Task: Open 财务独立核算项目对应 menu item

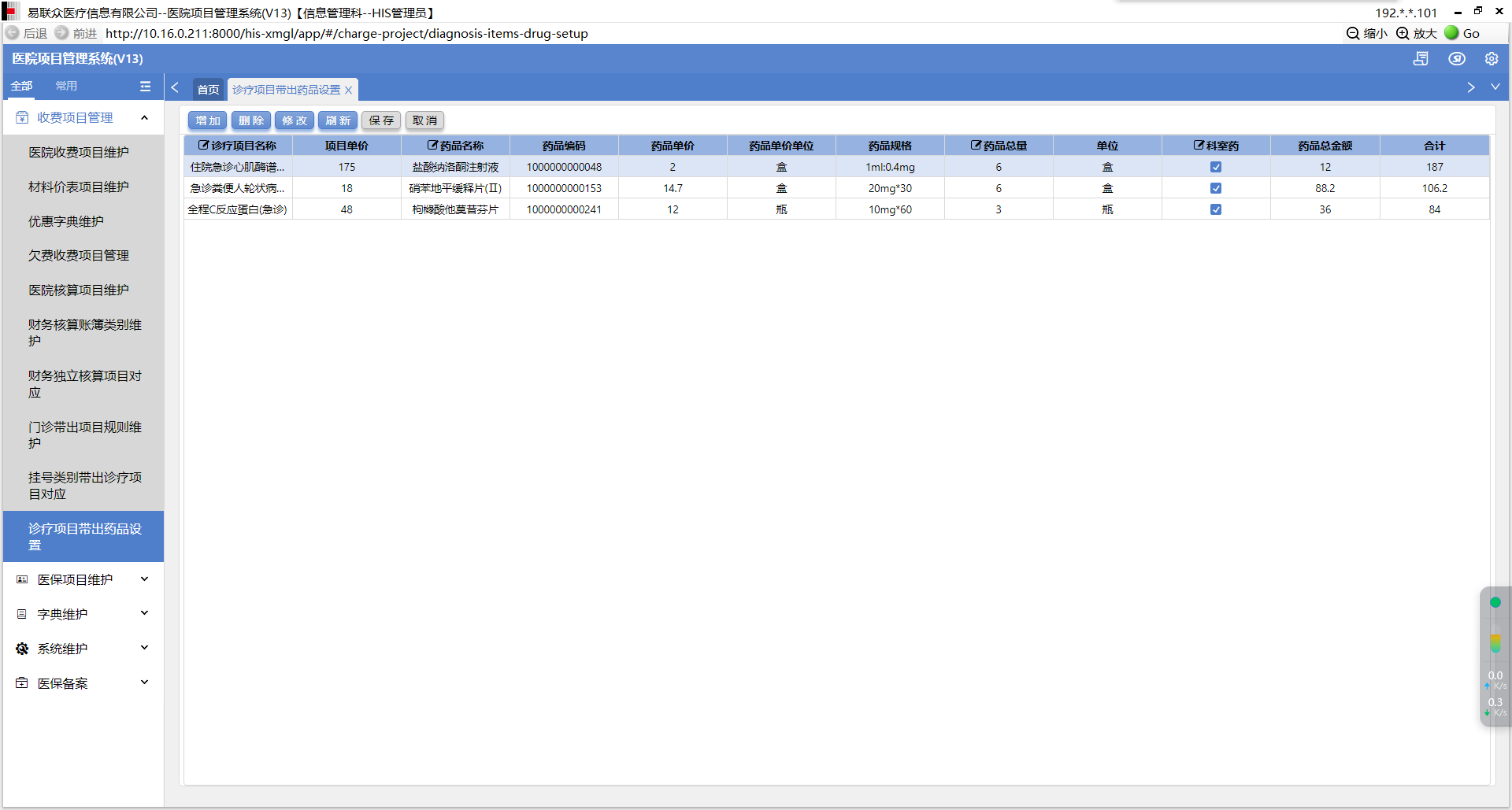Action: (x=83, y=384)
